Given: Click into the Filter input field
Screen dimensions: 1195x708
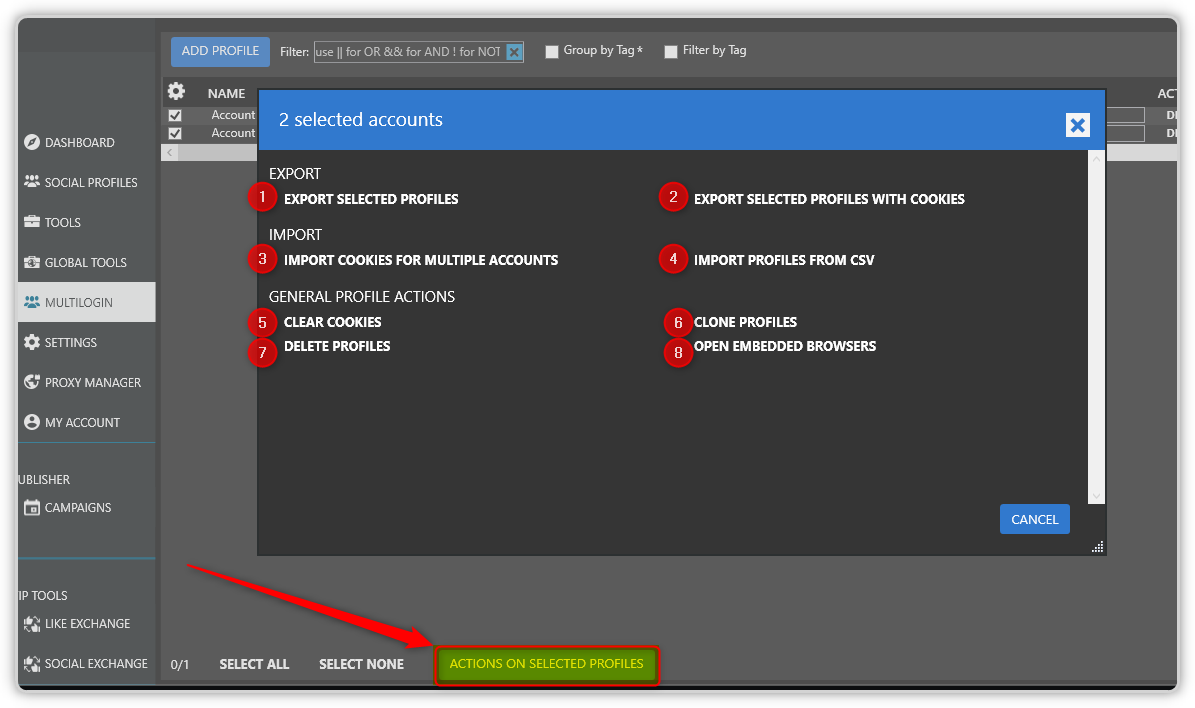Looking at the screenshot, I should 410,51.
